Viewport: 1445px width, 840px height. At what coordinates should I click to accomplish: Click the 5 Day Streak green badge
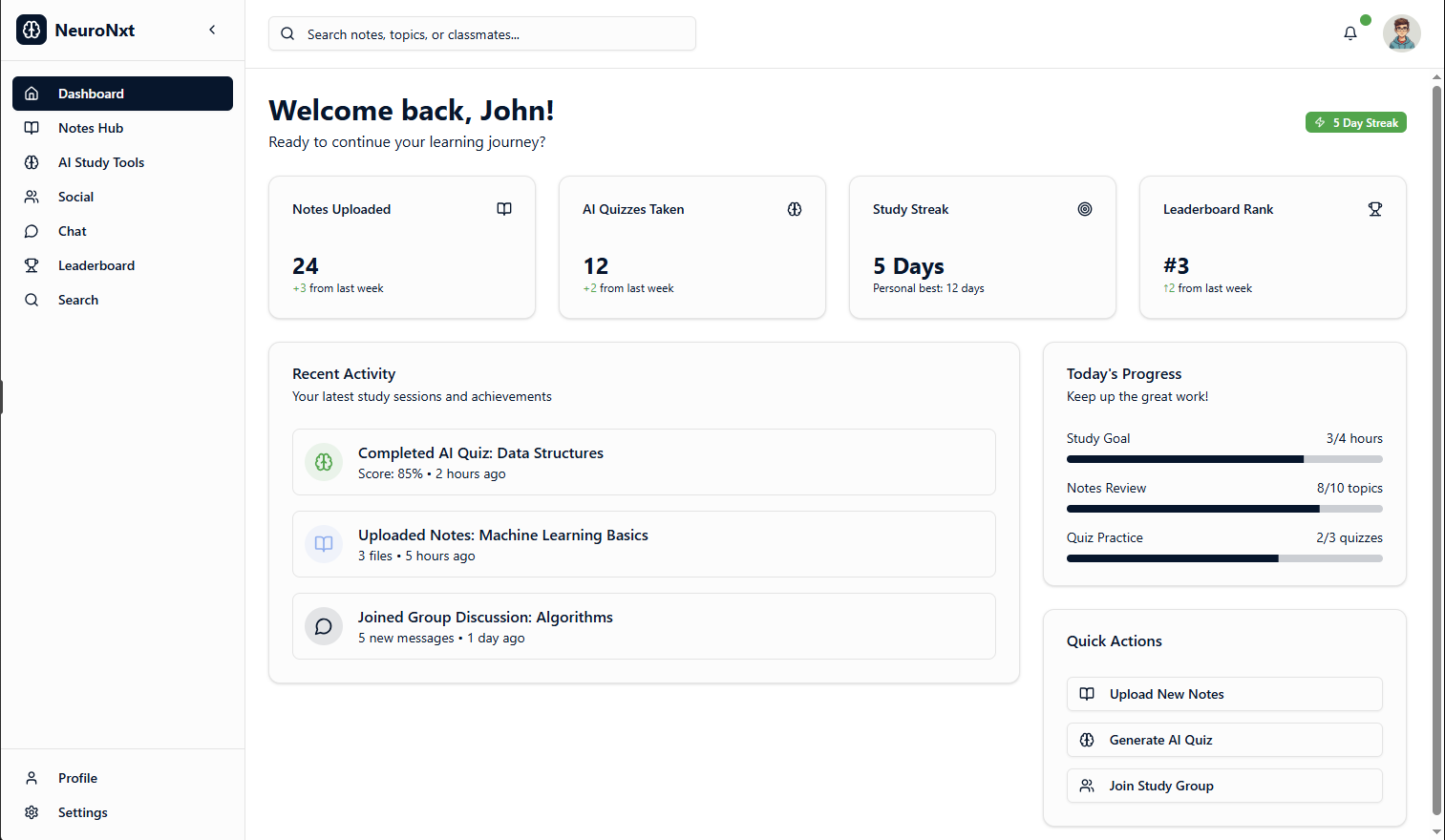click(x=1355, y=122)
